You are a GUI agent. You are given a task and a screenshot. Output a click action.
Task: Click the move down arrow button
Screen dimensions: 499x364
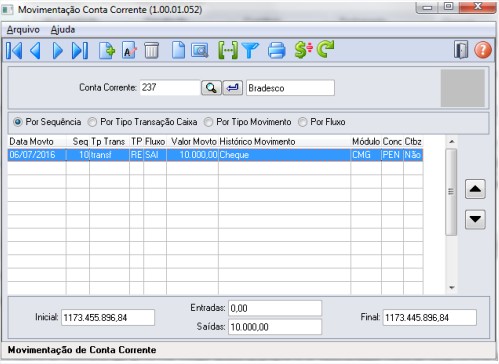point(475,219)
